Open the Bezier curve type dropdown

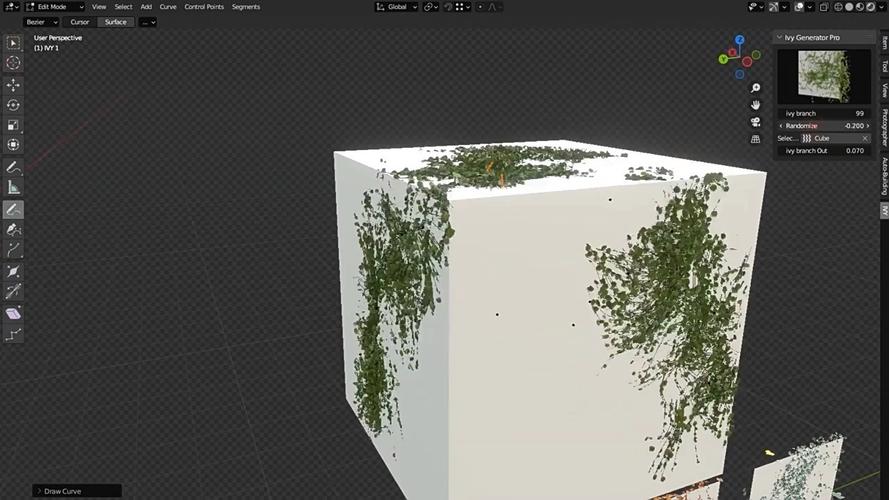[41, 22]
